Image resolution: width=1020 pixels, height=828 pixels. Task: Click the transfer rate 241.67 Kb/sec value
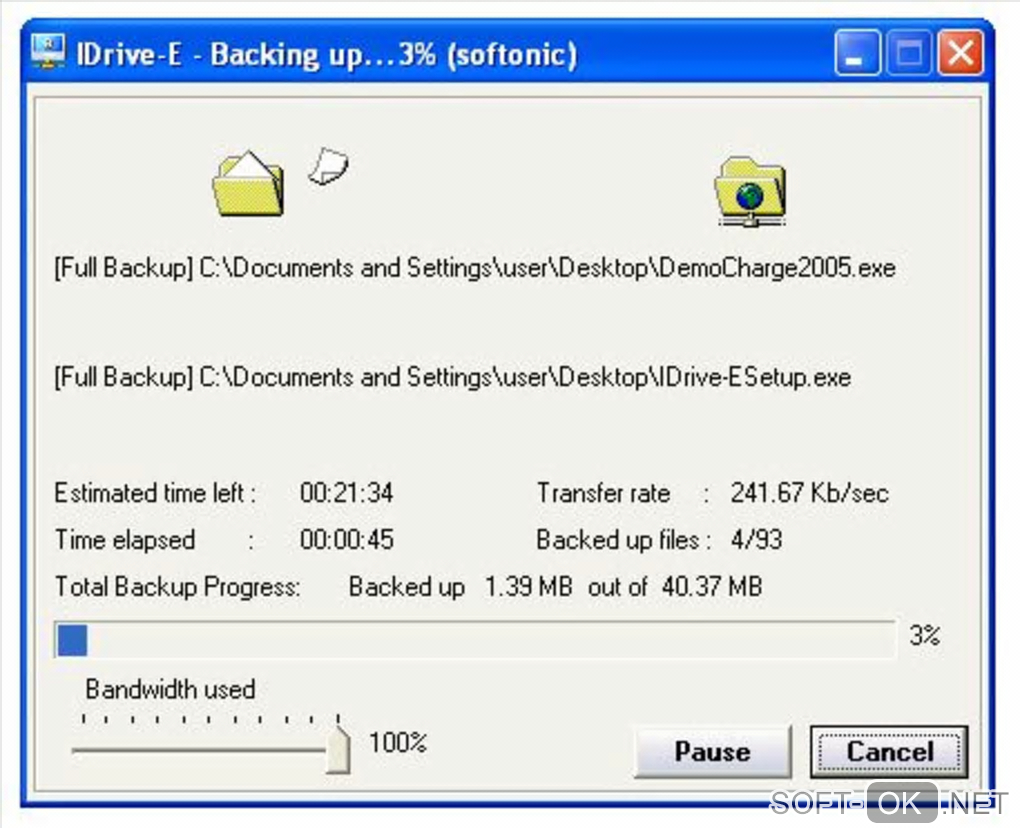pyautogui.click(x=809, y=493)
